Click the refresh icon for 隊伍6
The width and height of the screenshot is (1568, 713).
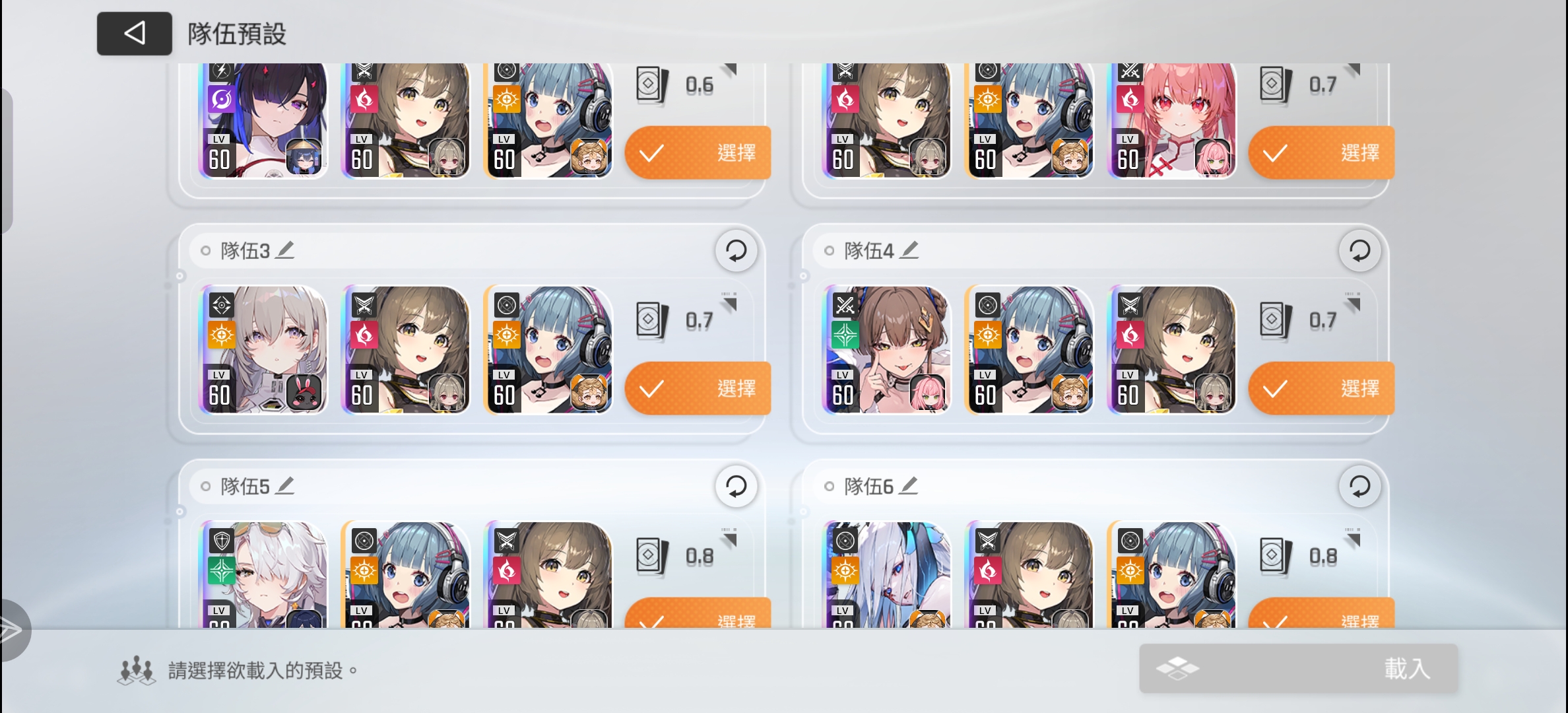coord(1359,487)
